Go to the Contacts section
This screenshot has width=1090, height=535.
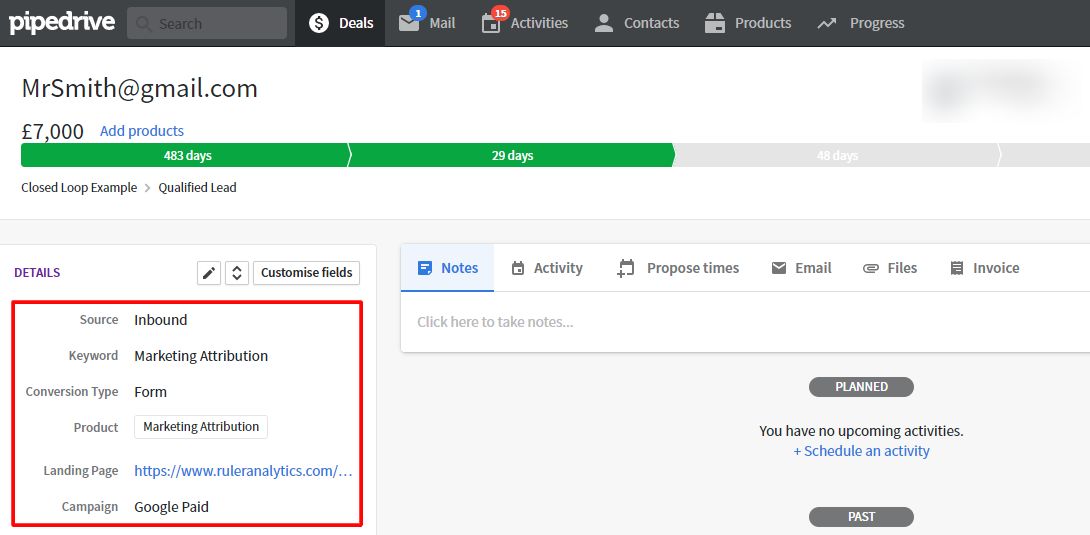(636, 23)
